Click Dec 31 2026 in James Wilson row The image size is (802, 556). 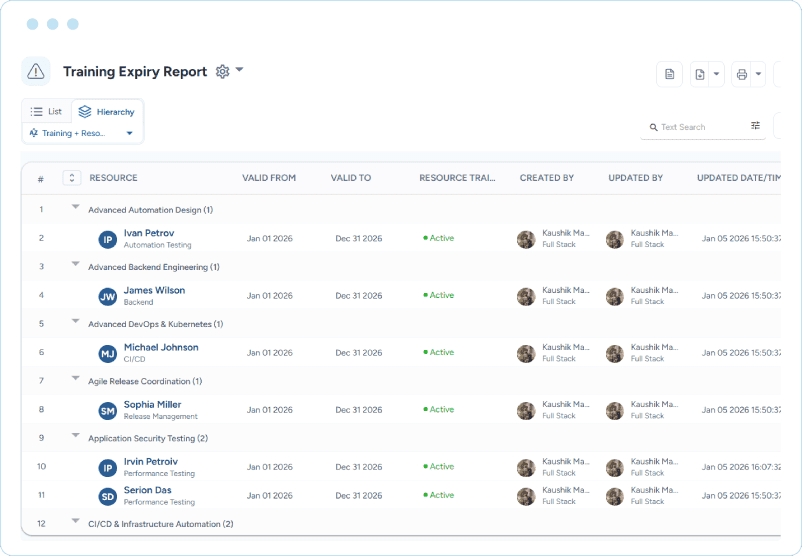pyautogui.click(x=359, y=296)
